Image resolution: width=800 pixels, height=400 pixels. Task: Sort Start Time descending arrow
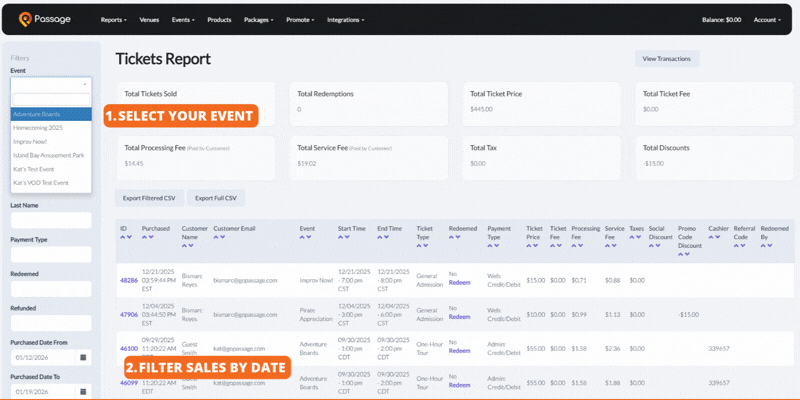coord(346,237)
